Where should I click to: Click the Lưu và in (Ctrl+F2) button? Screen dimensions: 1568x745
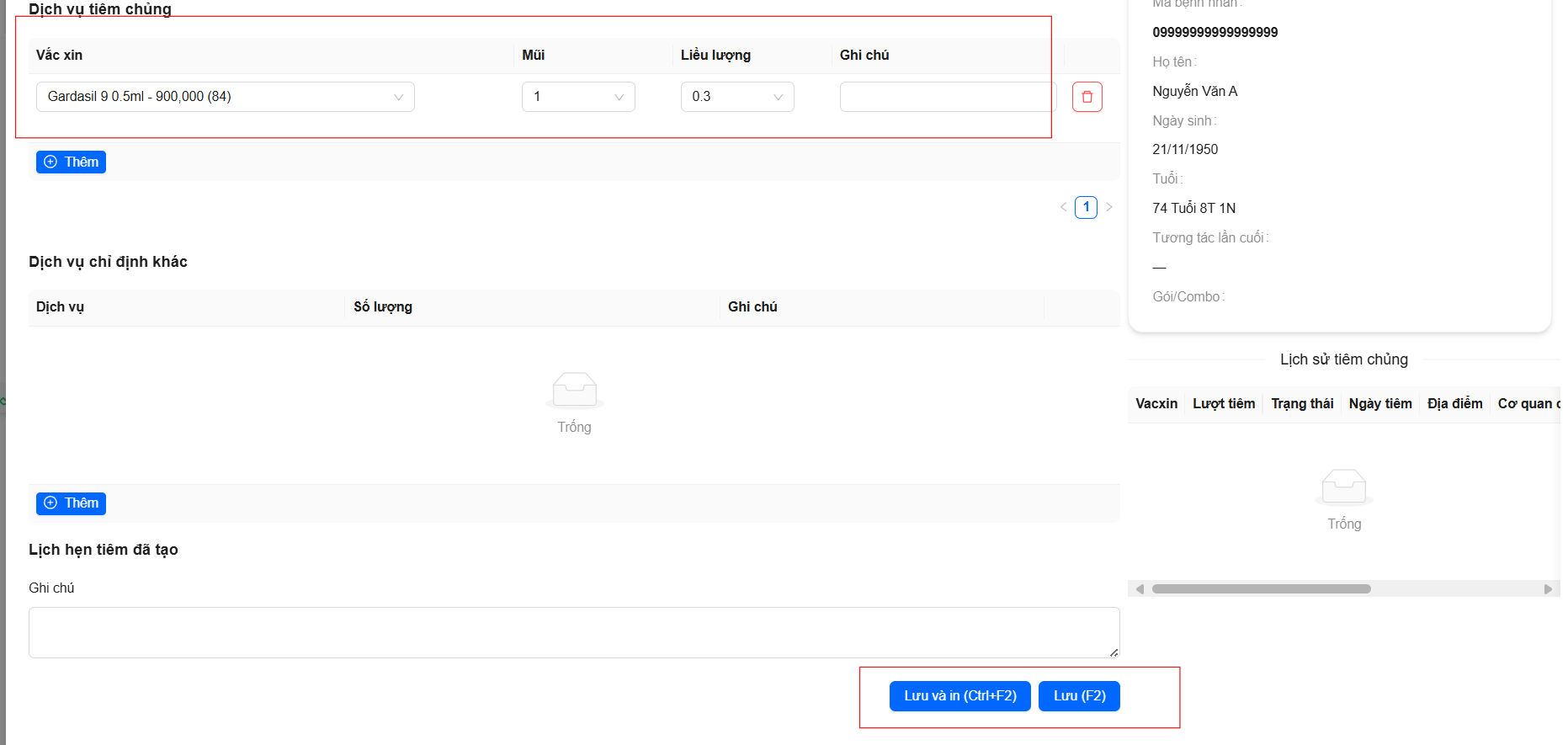(959, 696)
